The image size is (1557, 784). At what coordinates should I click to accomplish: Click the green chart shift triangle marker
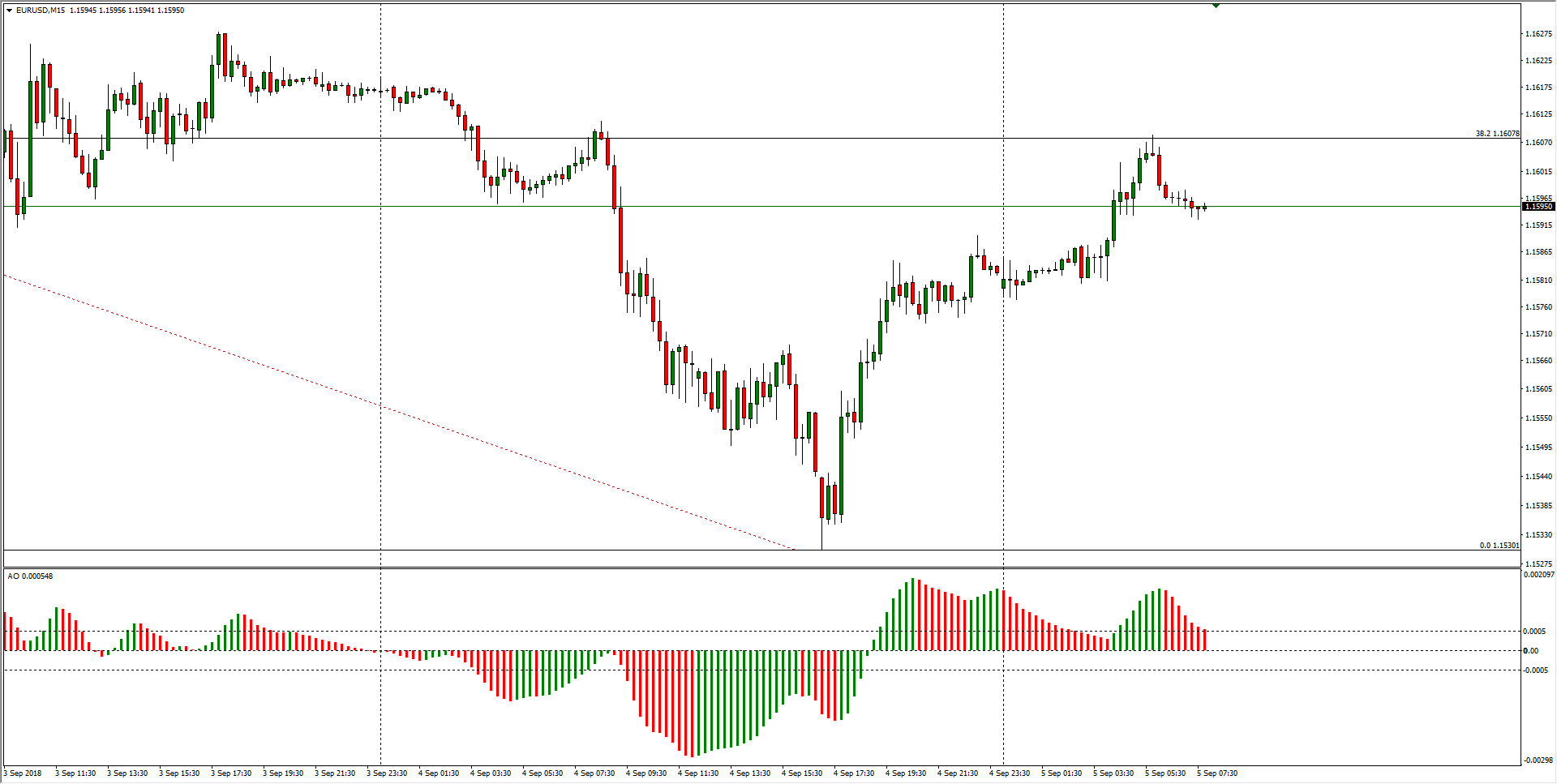[x=1216, y=6]
